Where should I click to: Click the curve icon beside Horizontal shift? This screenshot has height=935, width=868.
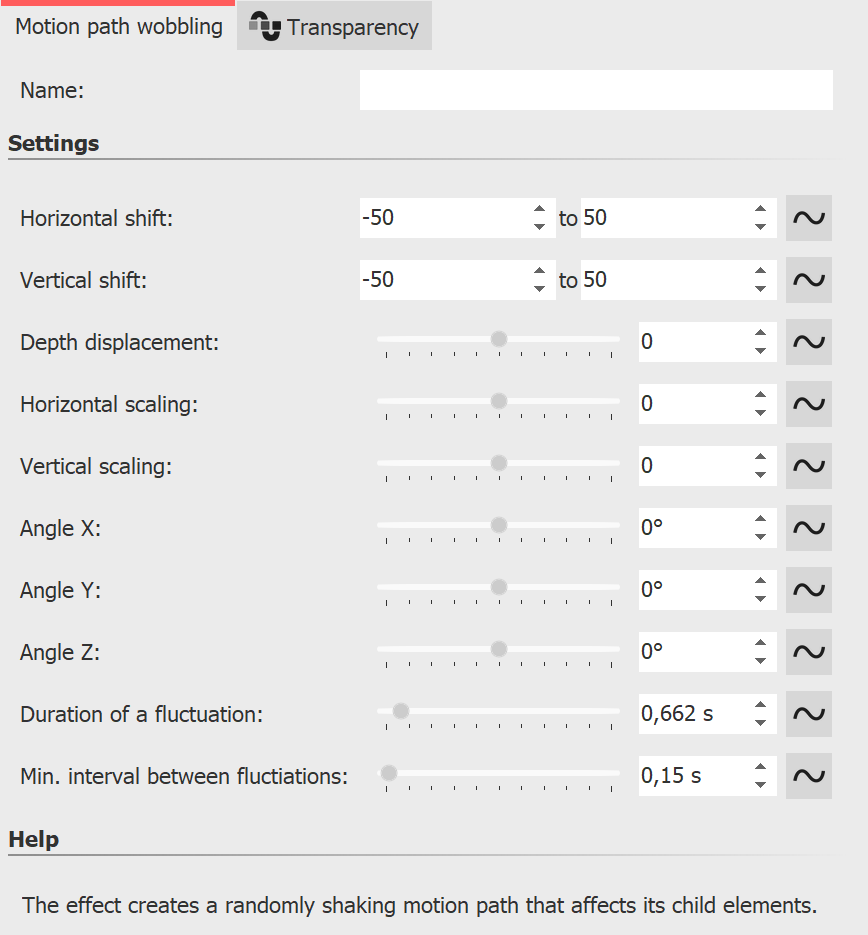[x=808, y=218]
